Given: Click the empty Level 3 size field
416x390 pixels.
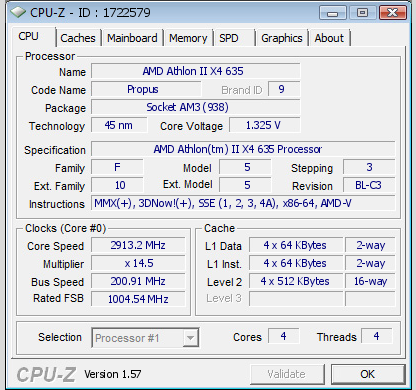Looking at the screenshot, I should 296,299.
